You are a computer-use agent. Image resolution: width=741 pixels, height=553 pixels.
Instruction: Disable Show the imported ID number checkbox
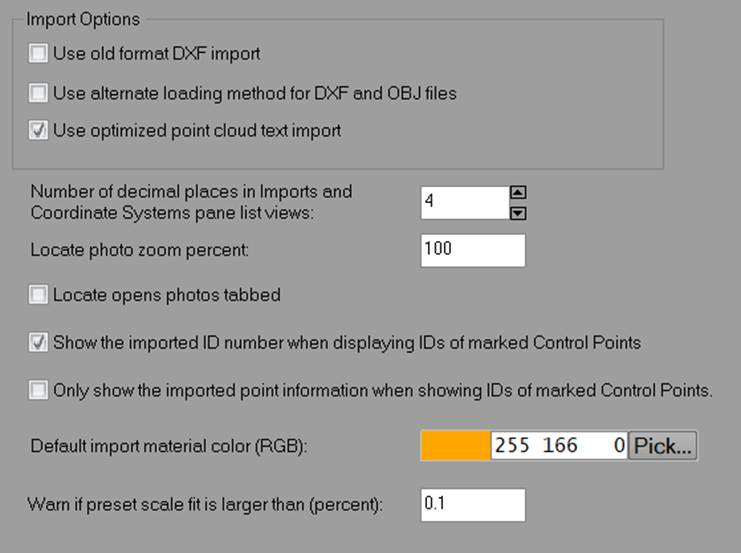pyautogui.click(x=39, y=343)
